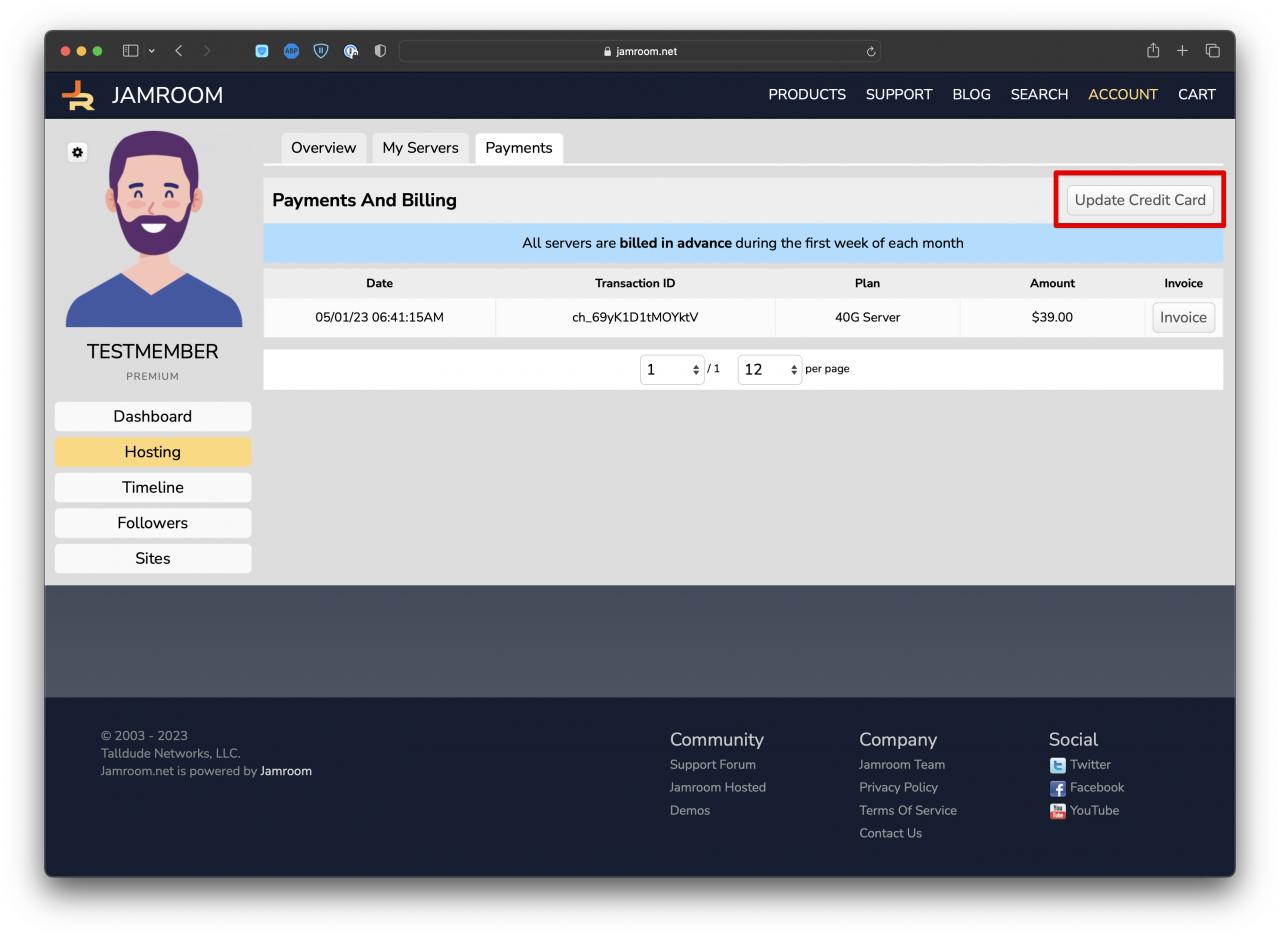Click the AdBlock Plus extension icon

point(291,51)
